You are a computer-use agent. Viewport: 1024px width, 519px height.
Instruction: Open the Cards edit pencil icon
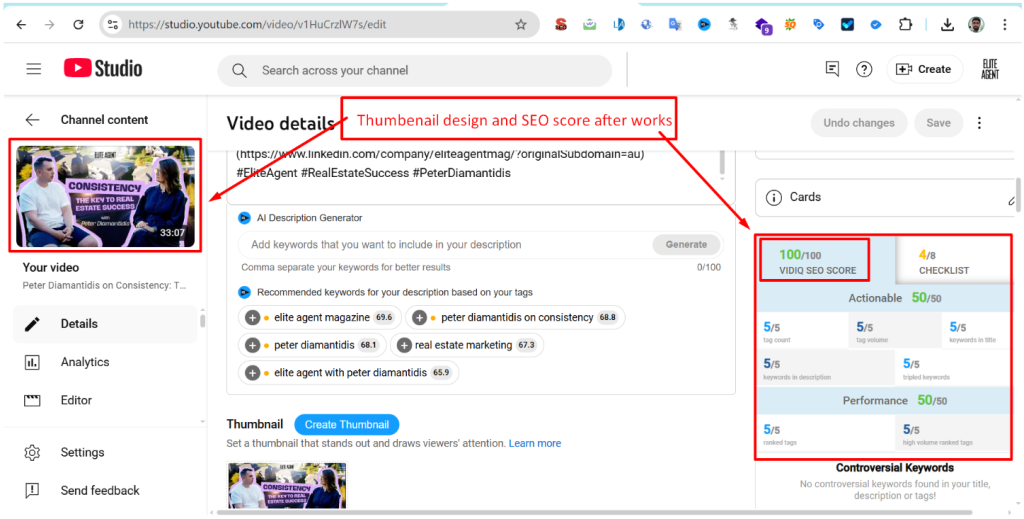pyautogui.click(x=1011, y=198)
